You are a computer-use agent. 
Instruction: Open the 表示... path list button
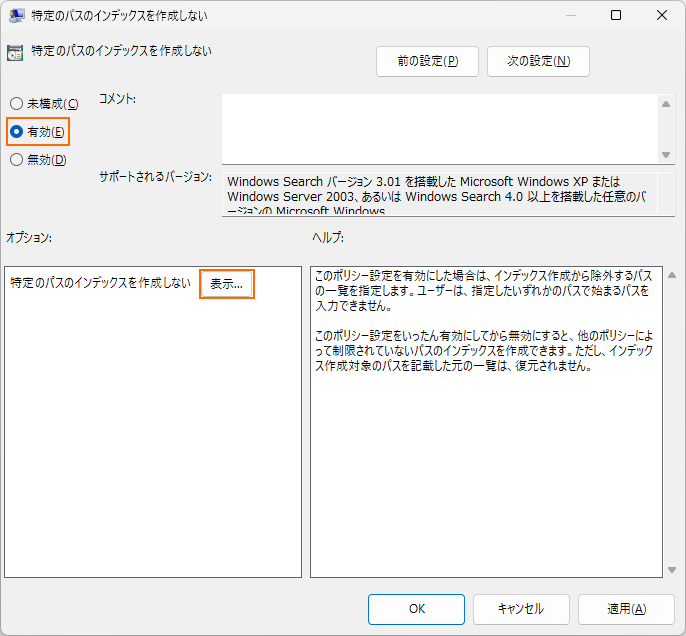227,284
